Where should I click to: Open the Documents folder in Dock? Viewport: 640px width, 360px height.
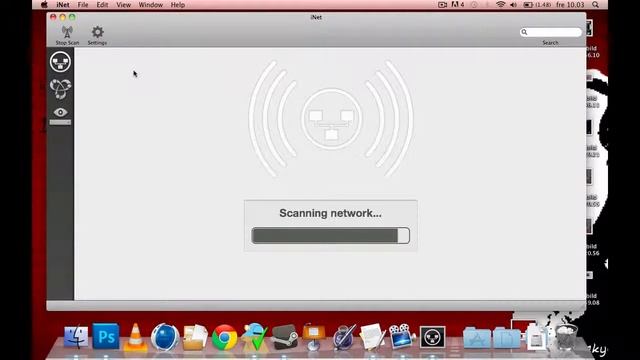tap(507, 338)
